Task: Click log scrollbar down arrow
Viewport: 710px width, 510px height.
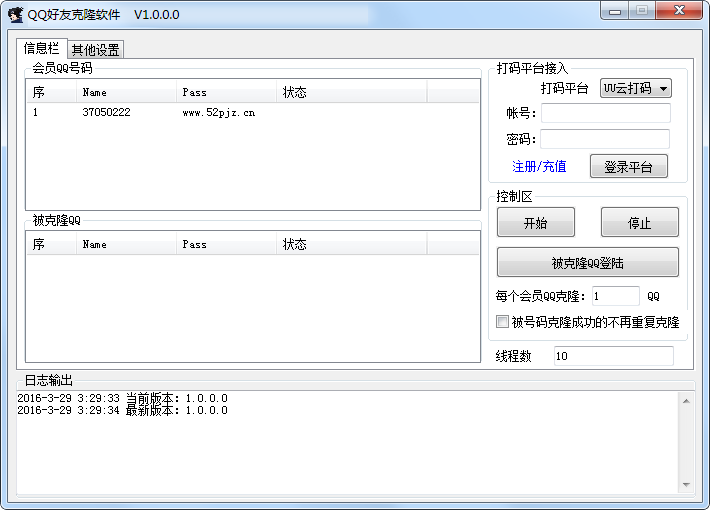Action: tap(687, 485)
